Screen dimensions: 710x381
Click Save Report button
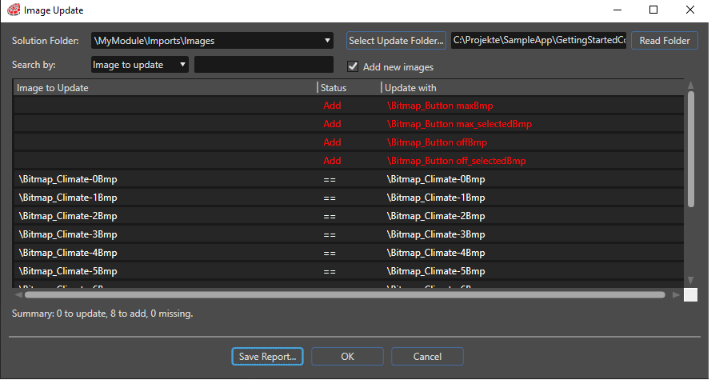click(x=268, y=357)
